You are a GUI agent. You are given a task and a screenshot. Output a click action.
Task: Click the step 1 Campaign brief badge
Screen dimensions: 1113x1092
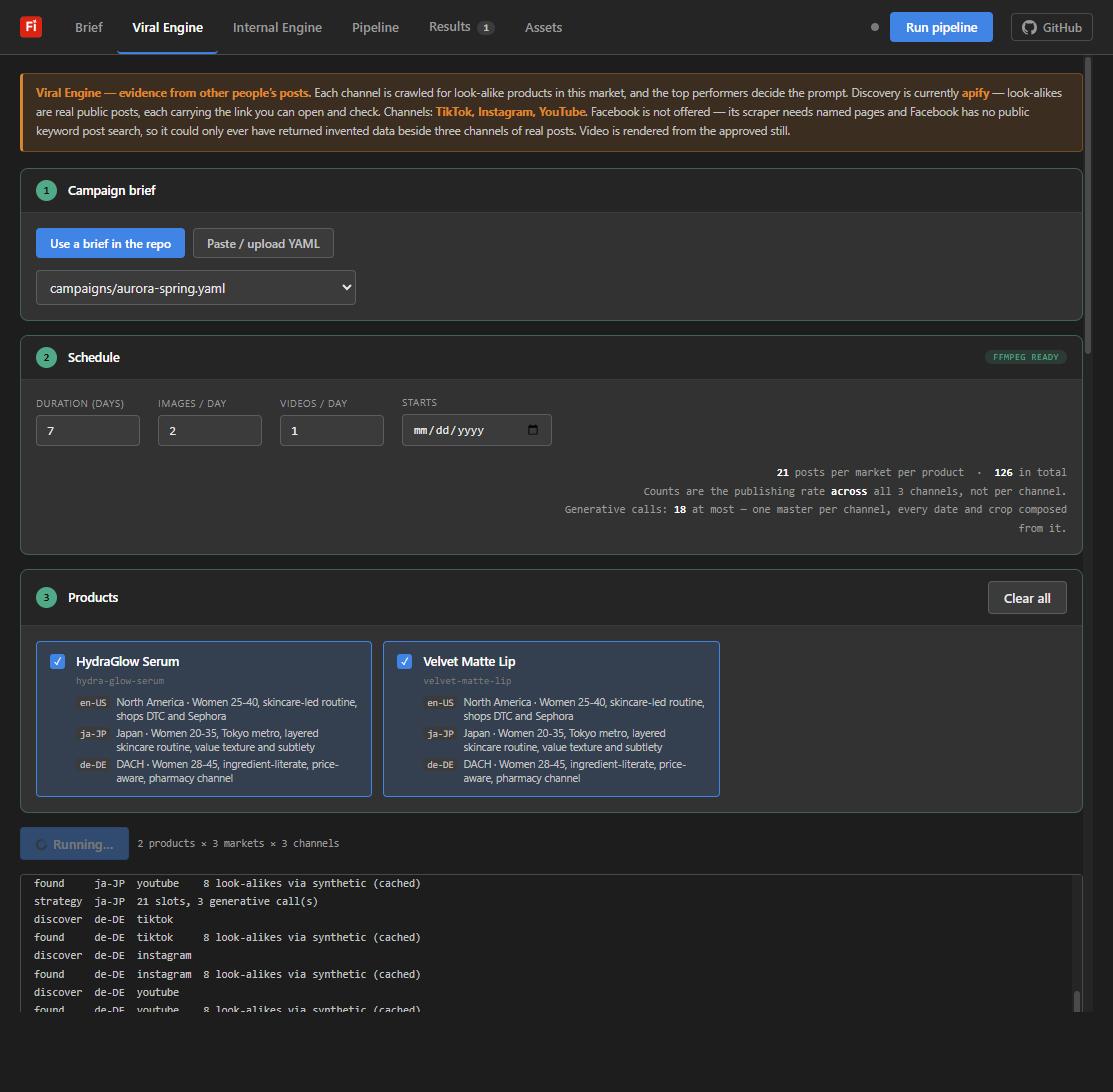[x=46, y=190]
